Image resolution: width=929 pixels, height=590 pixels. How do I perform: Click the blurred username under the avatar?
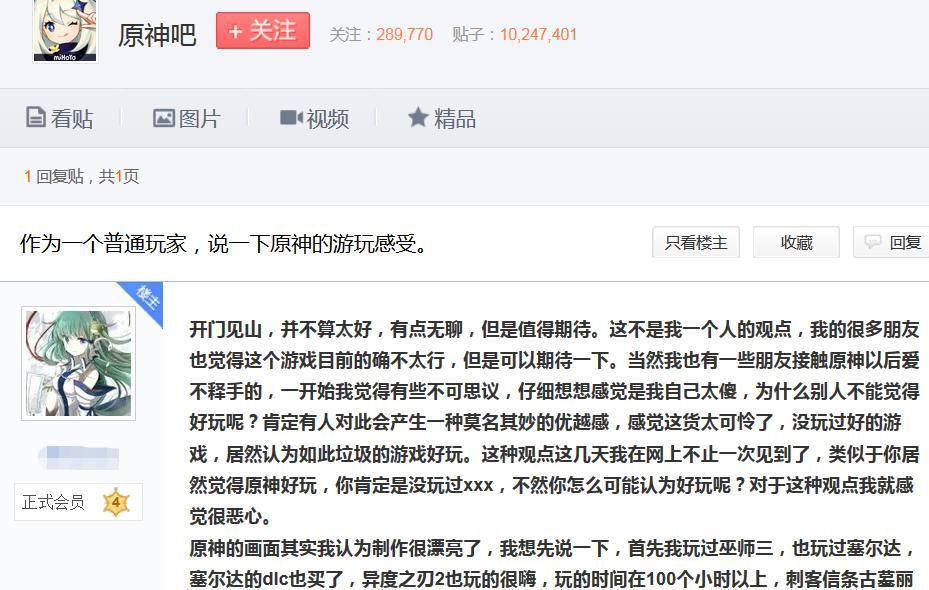point(79,457)
